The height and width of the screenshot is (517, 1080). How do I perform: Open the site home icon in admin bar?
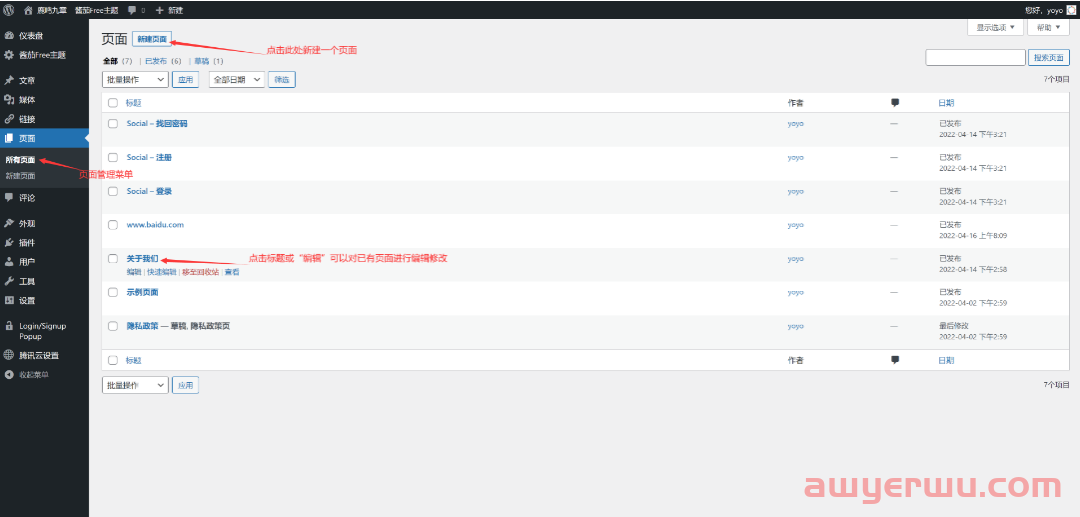28,10
